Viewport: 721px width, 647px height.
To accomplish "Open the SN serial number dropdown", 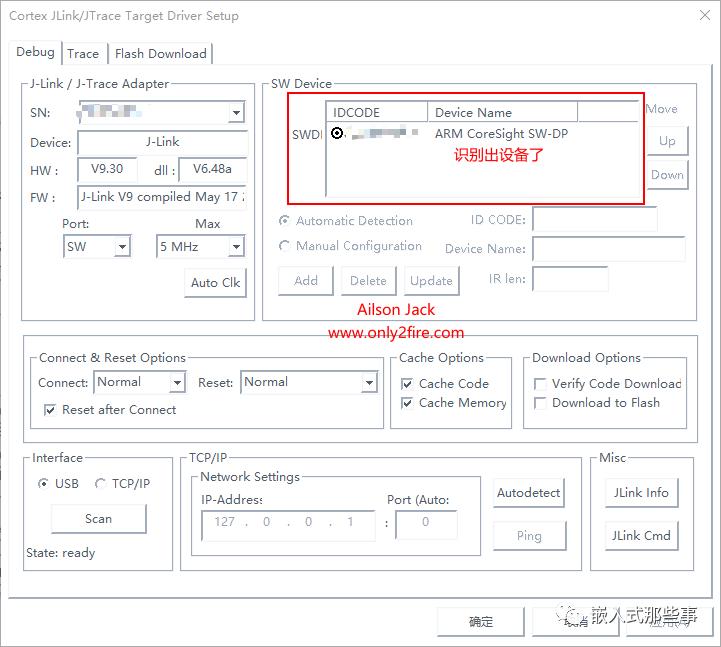I will click(x=236, y=112).
